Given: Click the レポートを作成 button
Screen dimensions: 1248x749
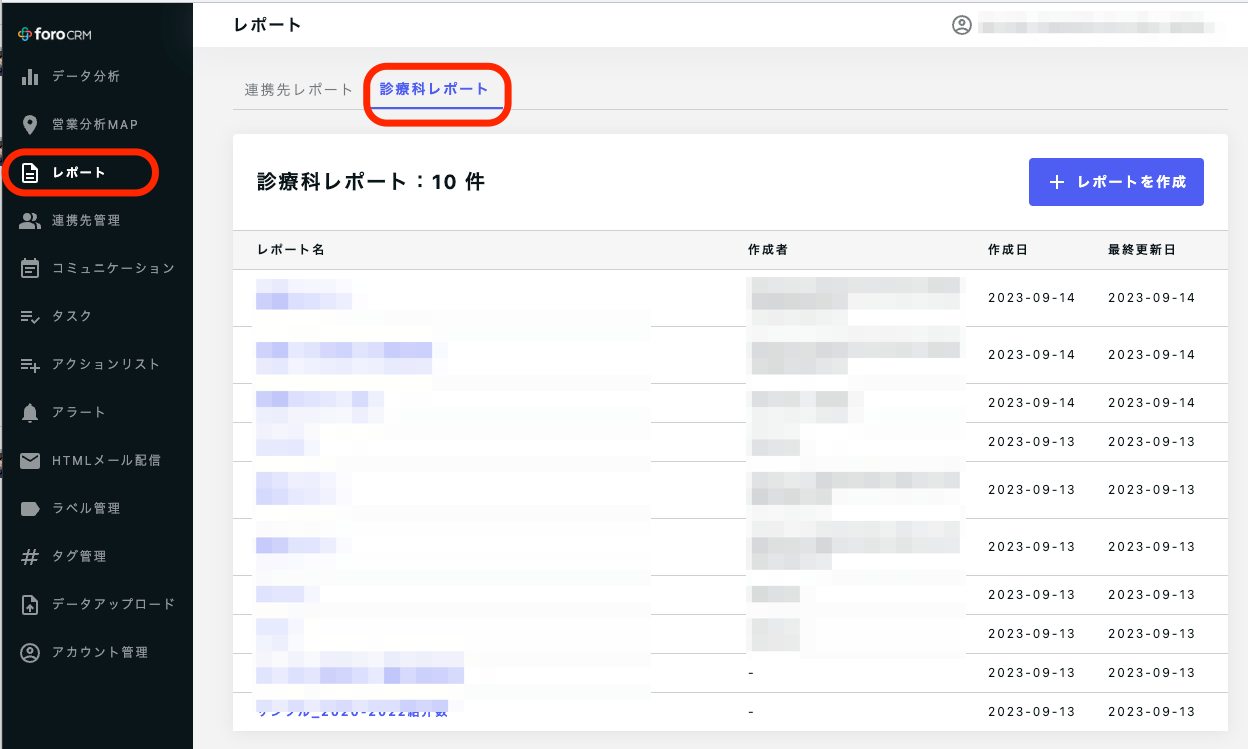Looking at the screenshot, I should point(1116,182).
